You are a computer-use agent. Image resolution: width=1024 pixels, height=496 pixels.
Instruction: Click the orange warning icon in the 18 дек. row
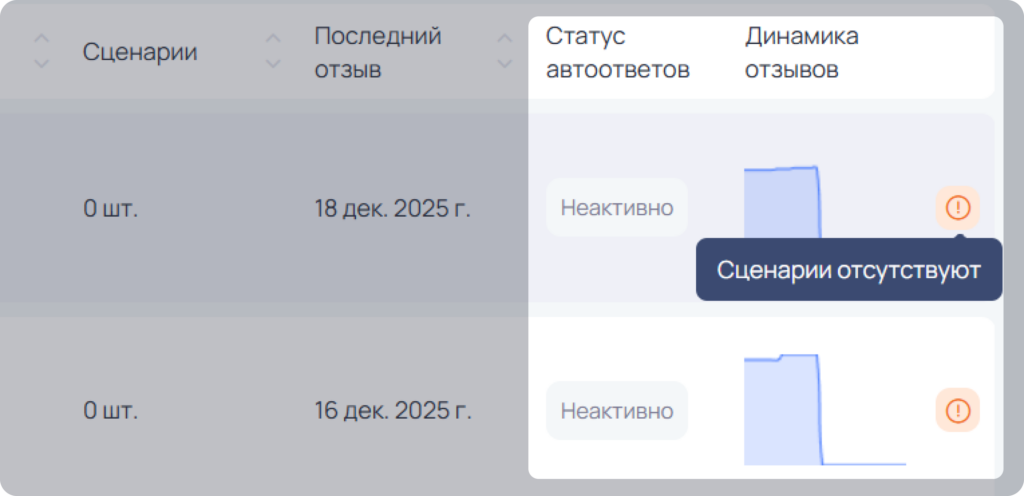(958, 208)
